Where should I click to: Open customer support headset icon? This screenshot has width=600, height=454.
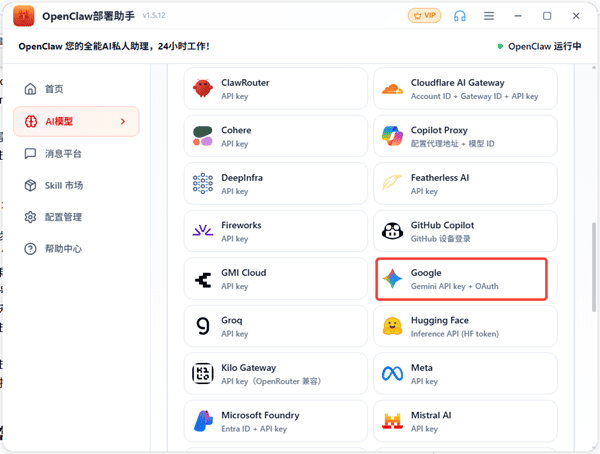pos(460,16)
